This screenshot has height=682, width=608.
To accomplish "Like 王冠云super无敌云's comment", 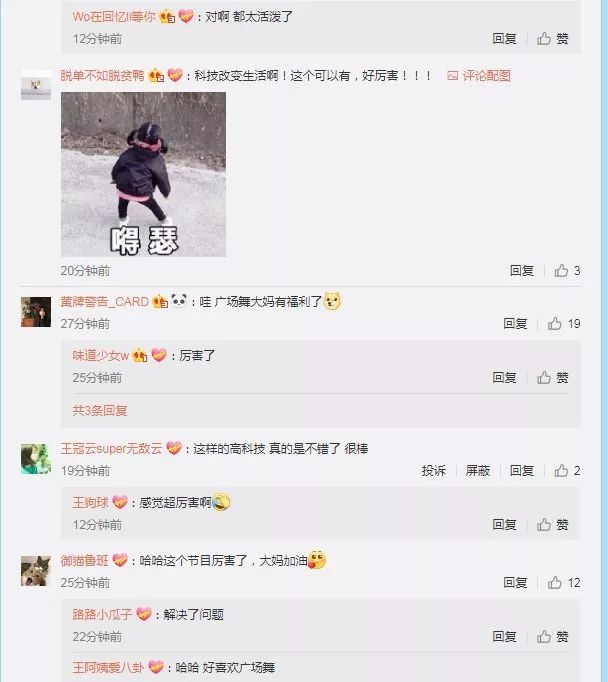I will click(567, 470).
